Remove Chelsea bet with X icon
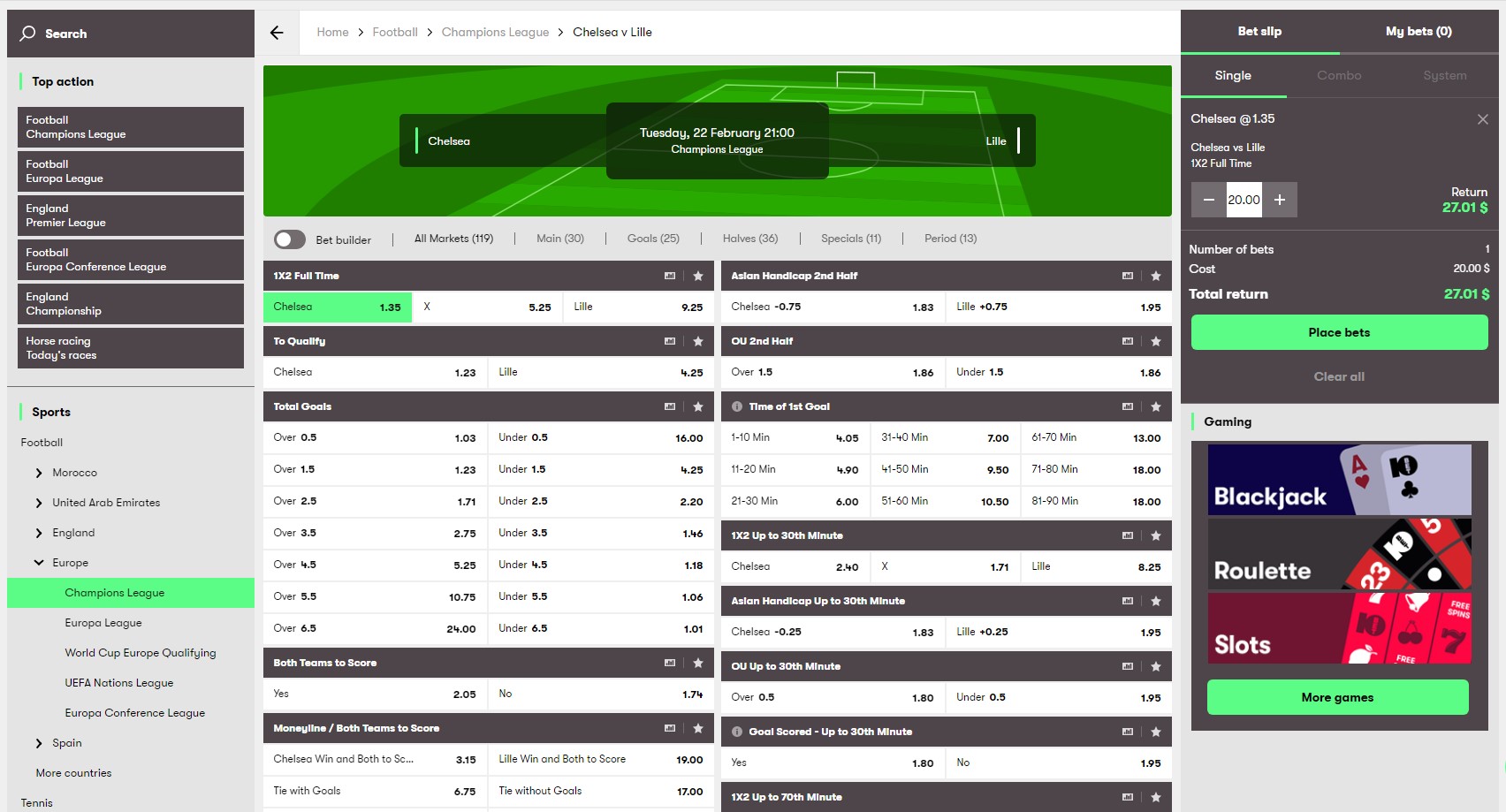Screen dimensions: 1506x812 coord(1483,119)
